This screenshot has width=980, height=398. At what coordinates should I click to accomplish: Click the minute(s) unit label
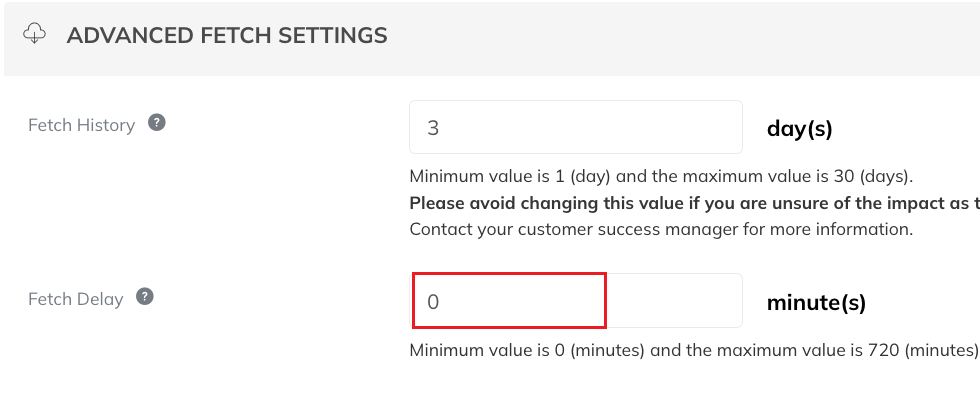click(816, 303)
